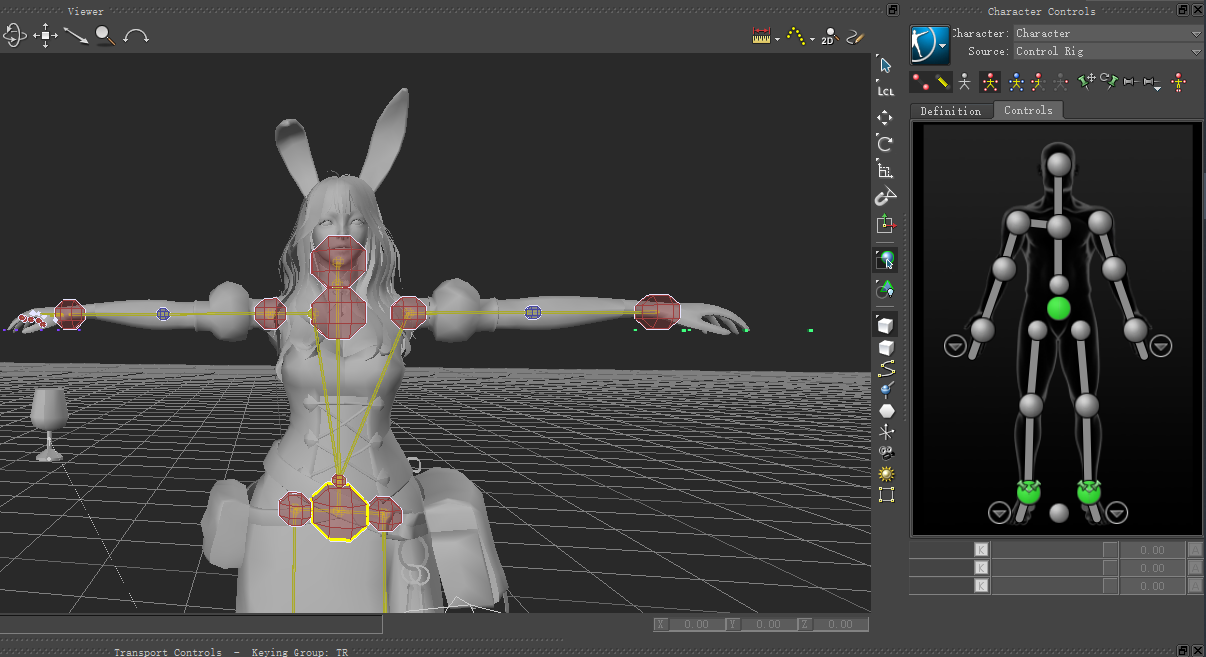The width and height of the screenshot is (1206, 657).
Task: Select the Translate tool in viewer toolbar
Action: point(885,118)
